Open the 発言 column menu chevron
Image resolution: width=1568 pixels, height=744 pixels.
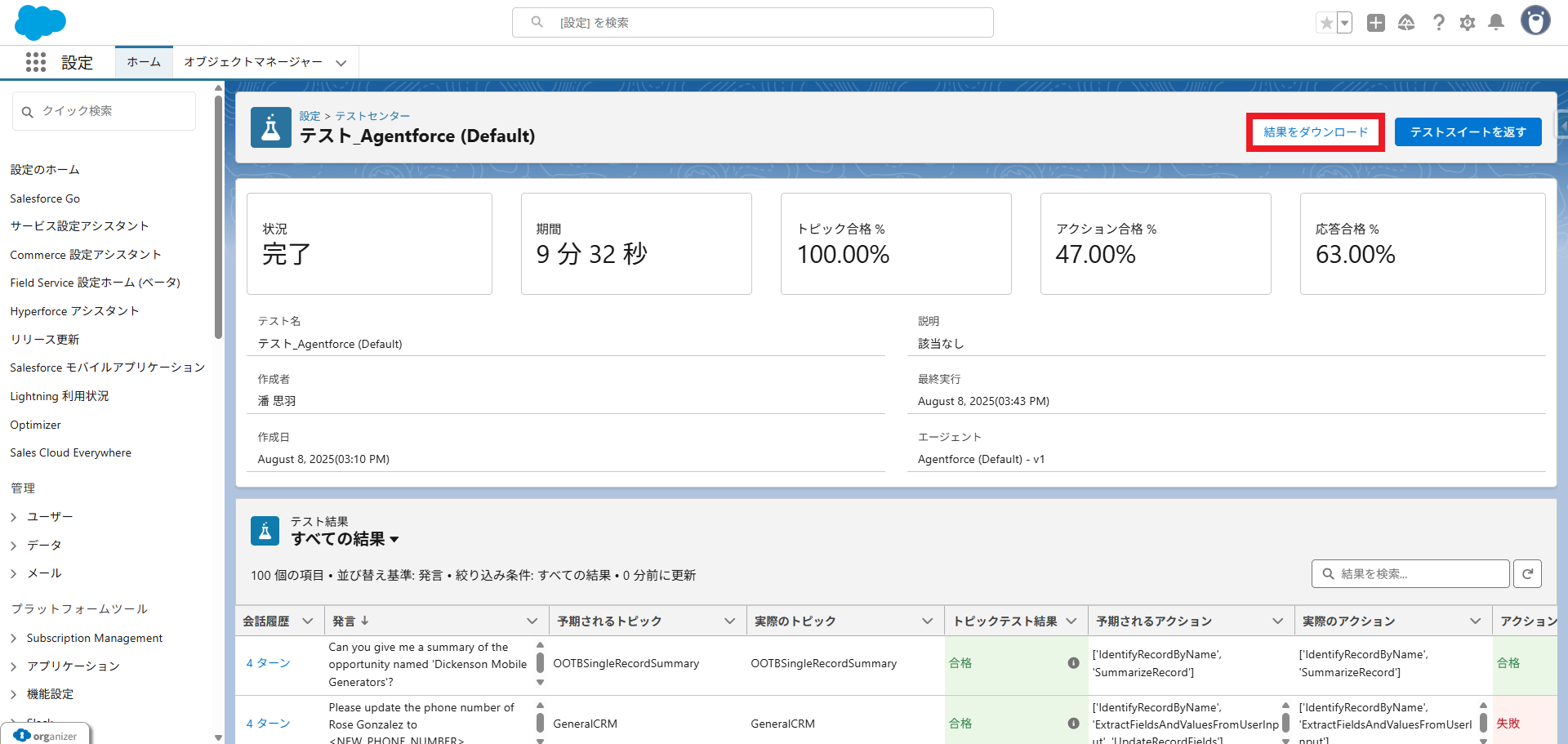point(532,621)
